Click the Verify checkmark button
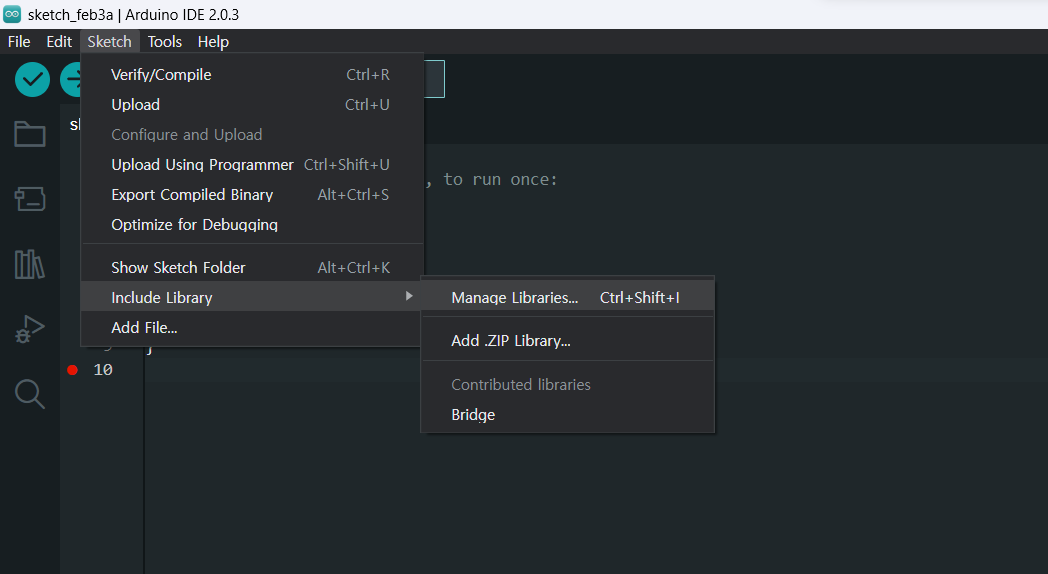Screen dimensions: 1048x574 (32, 80)
